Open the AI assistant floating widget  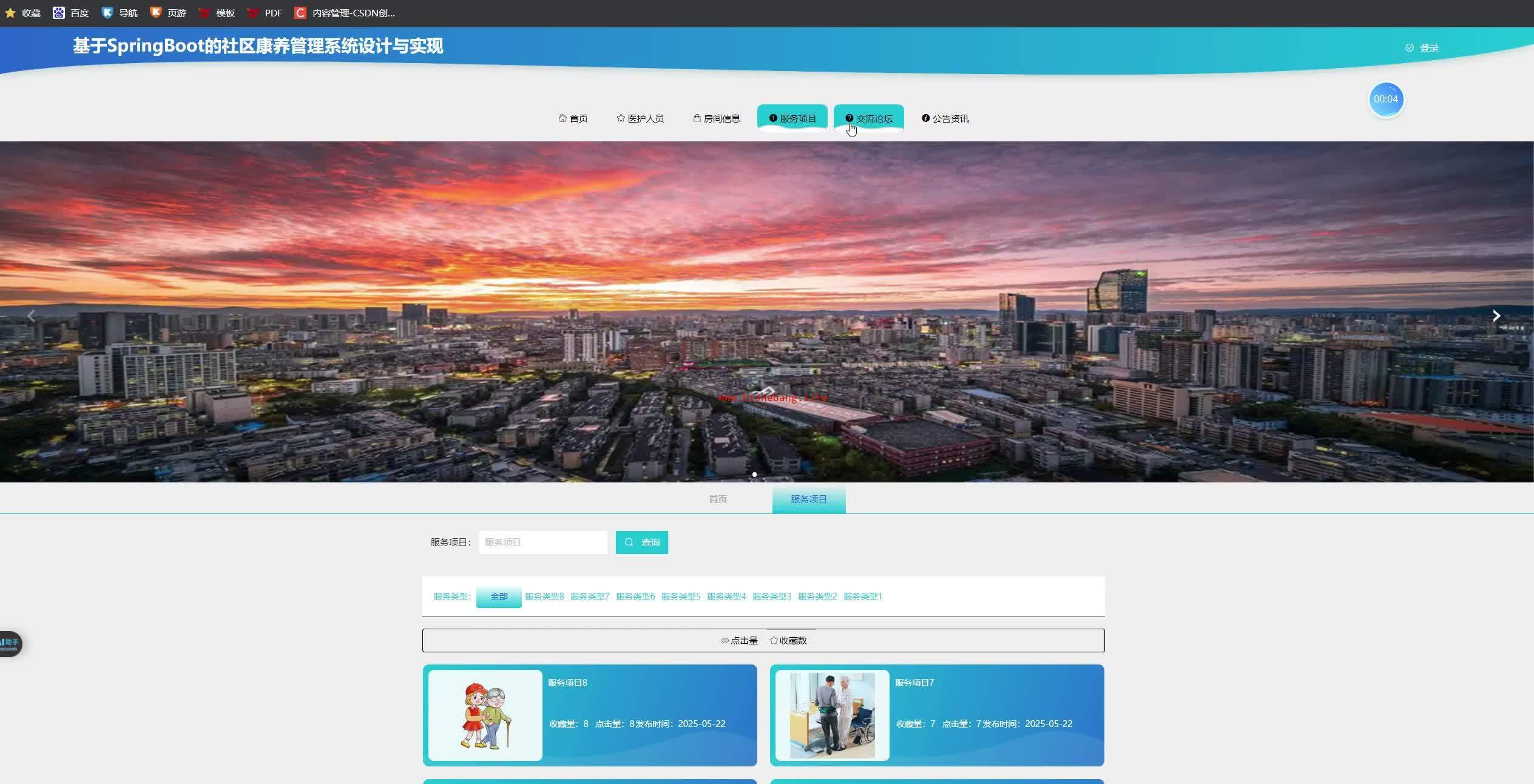(10, 644)
